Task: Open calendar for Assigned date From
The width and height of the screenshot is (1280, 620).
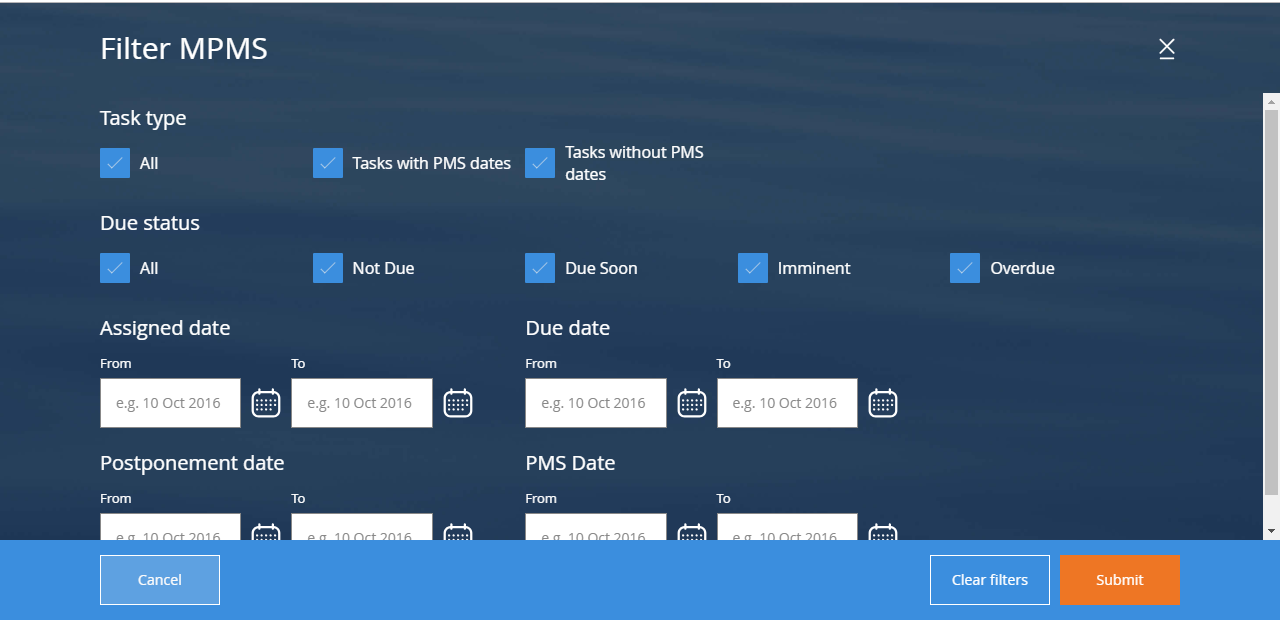Action: tap(265, 403)
